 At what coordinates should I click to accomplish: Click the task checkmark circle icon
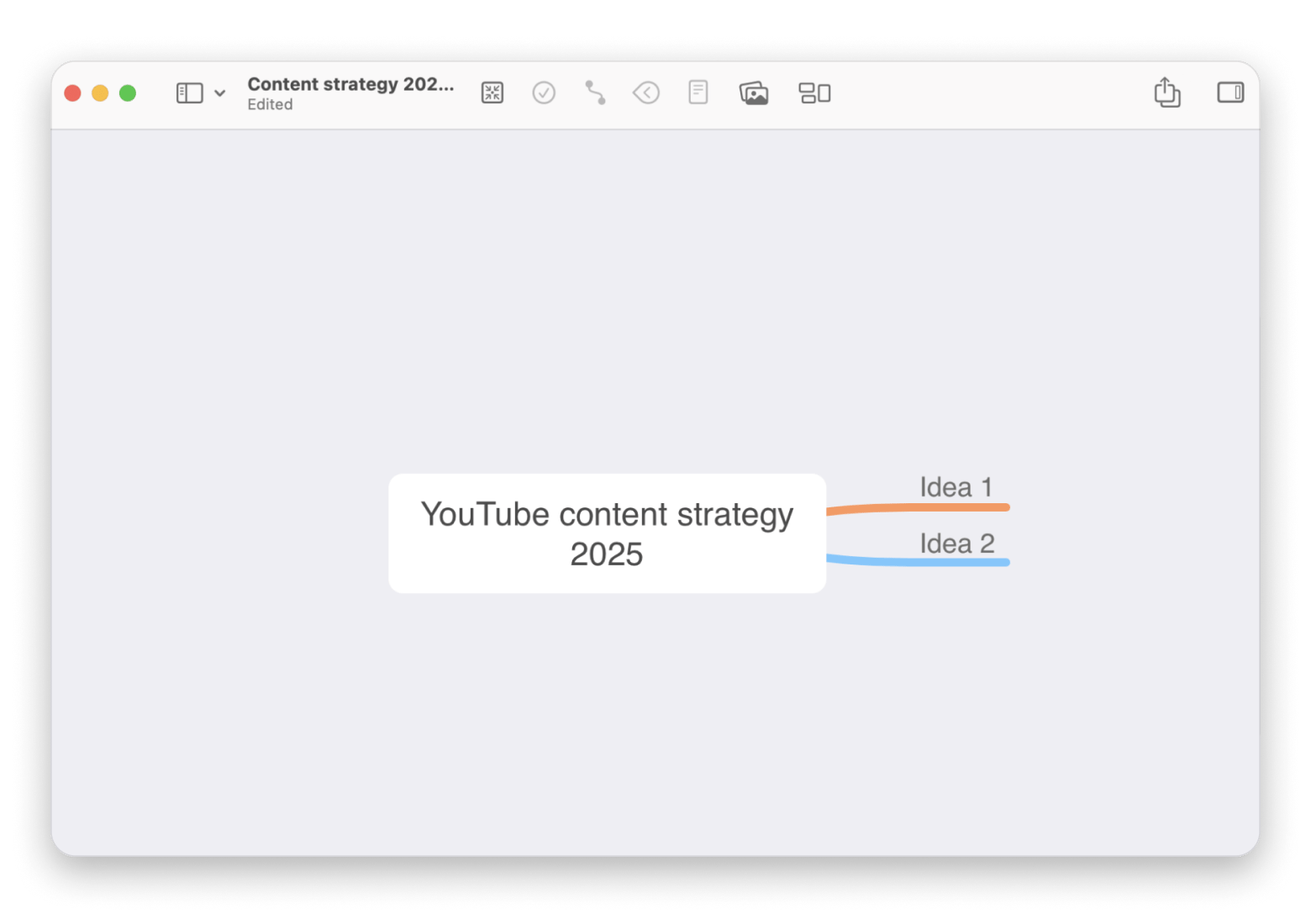[544, 93]
